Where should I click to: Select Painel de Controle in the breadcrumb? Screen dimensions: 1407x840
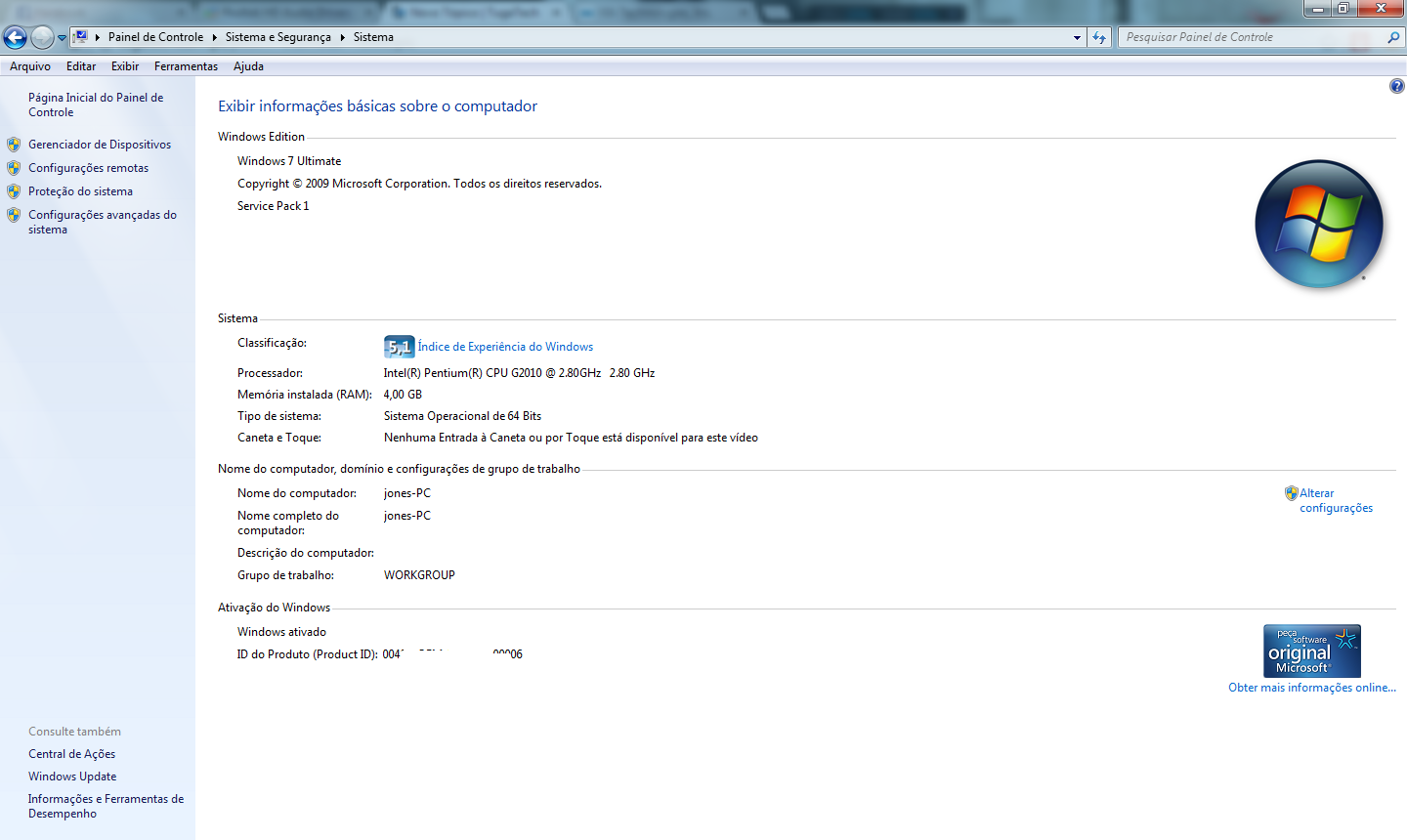pyautogui.click(x=155, y=37)
